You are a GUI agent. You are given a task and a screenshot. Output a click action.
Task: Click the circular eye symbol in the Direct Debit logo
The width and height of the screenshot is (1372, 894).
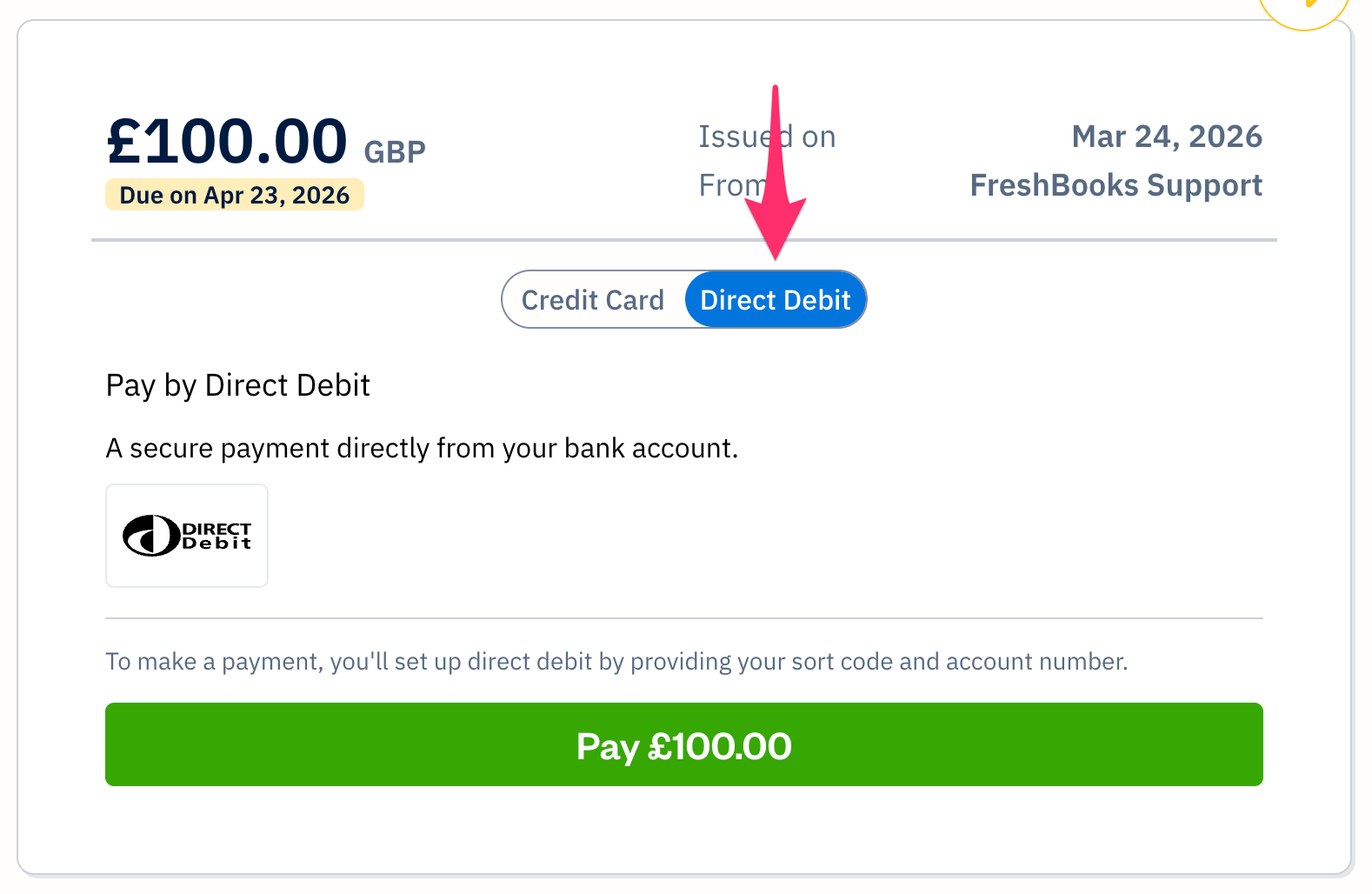click(x=150, y=535)
